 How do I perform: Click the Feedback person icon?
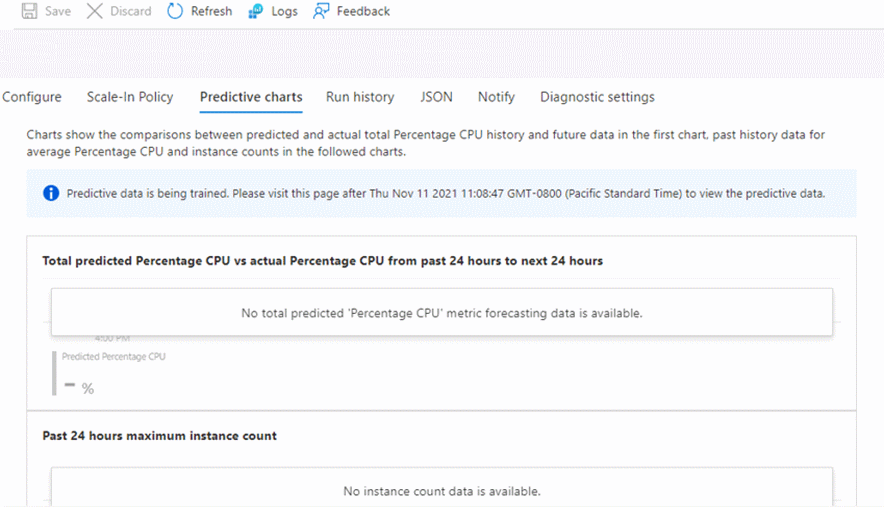pos(321,11)
